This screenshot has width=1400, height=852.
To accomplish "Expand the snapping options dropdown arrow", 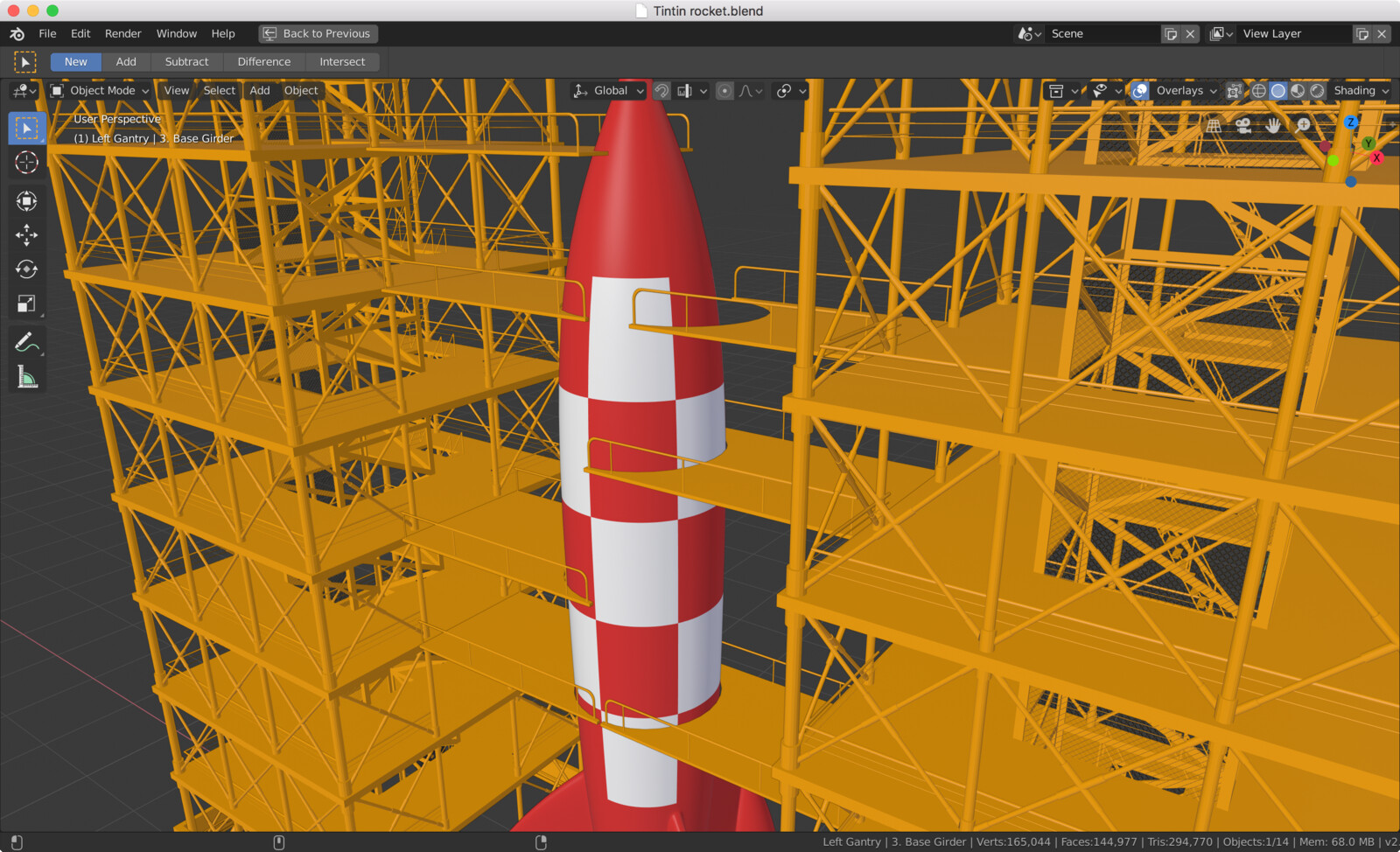I will point(703,90).
